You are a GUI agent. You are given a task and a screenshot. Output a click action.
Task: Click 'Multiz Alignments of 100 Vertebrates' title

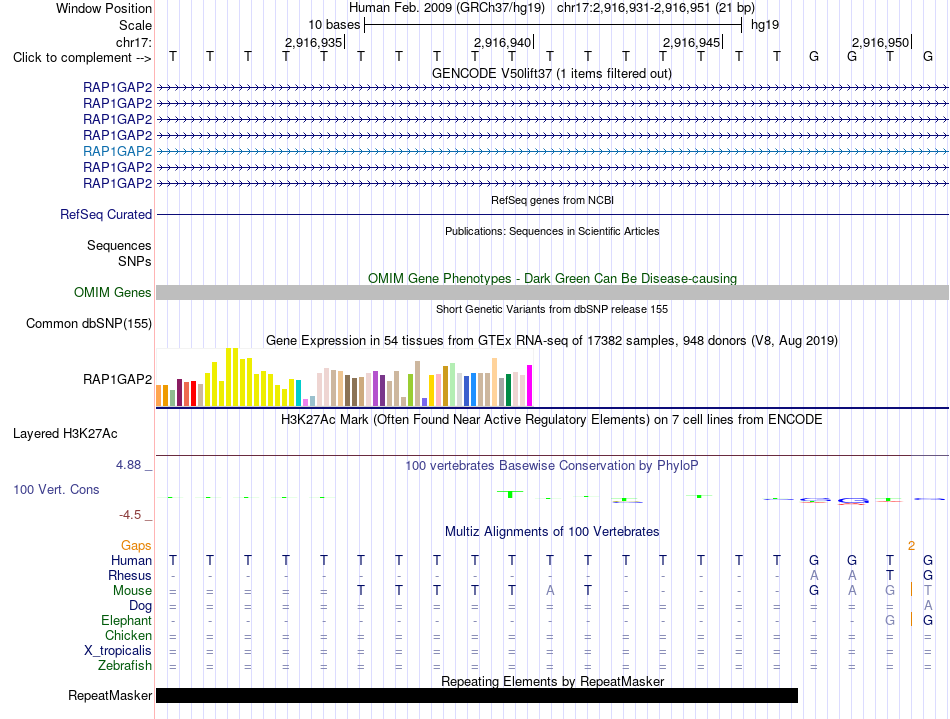tap(552, 532)
